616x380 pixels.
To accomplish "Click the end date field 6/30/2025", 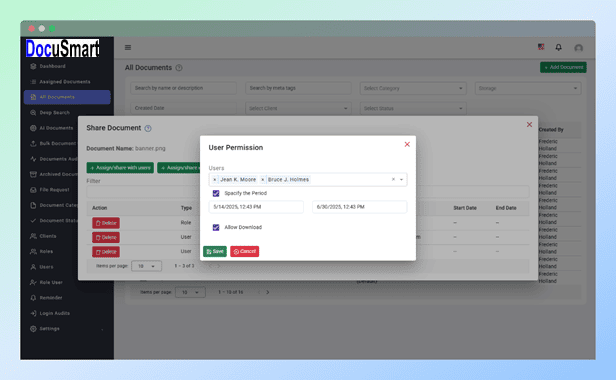I will [359, 207].
